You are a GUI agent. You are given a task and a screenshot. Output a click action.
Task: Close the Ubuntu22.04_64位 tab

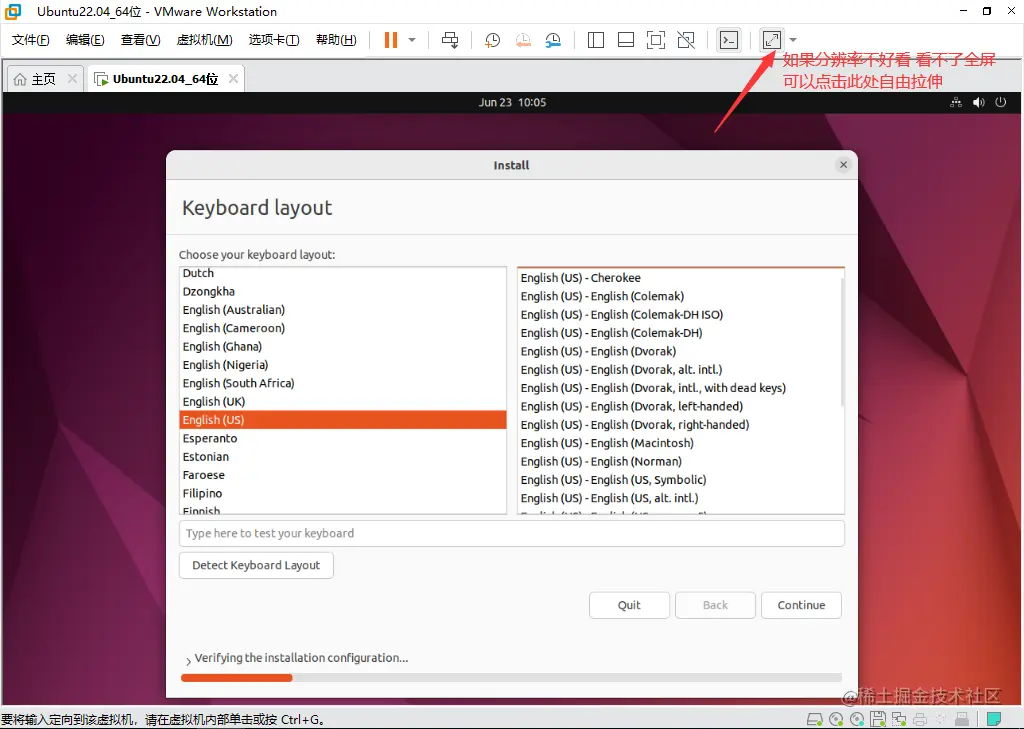coord(233,78)
